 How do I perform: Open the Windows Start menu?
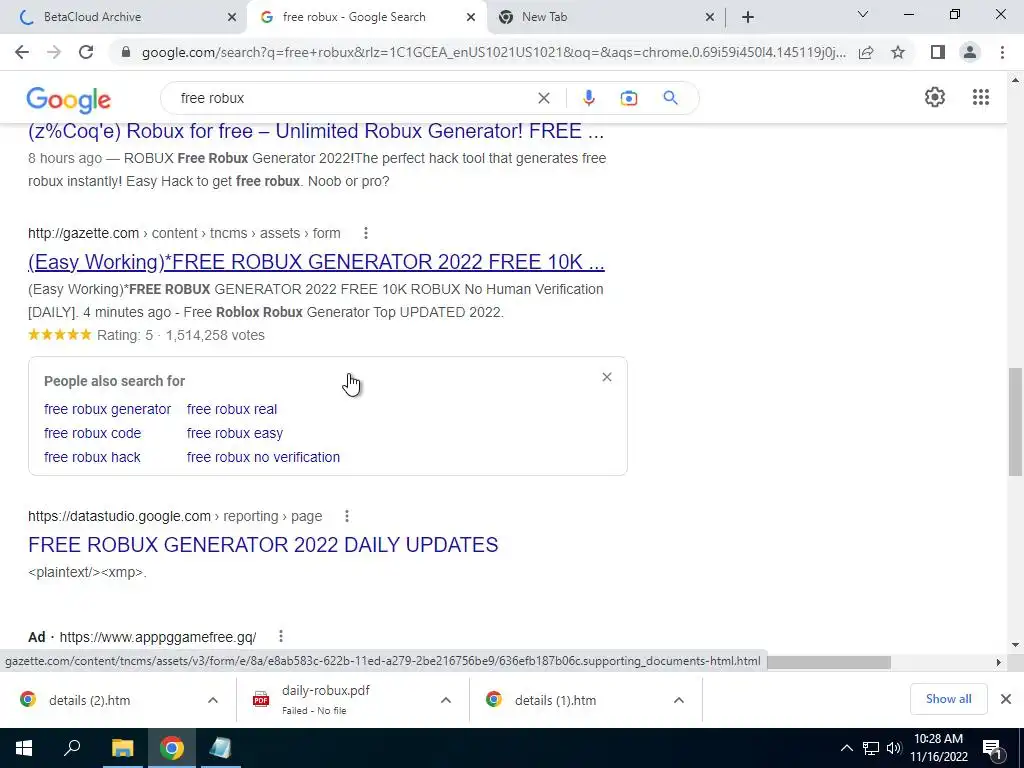click(x=24, y=748)
